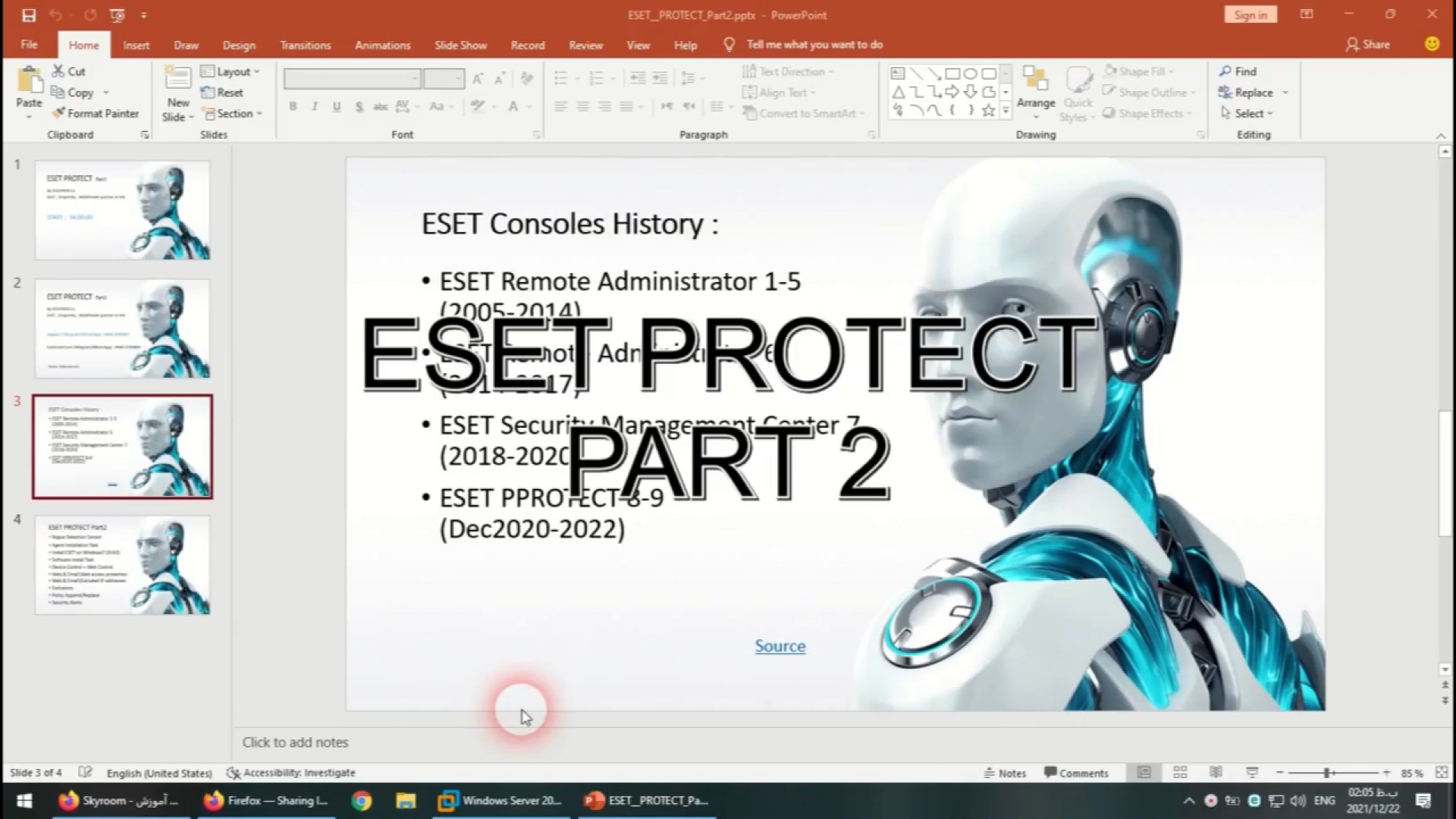Click the smiley feedback icon
The image size is (1456, 819).
[x=1432, y=44]
